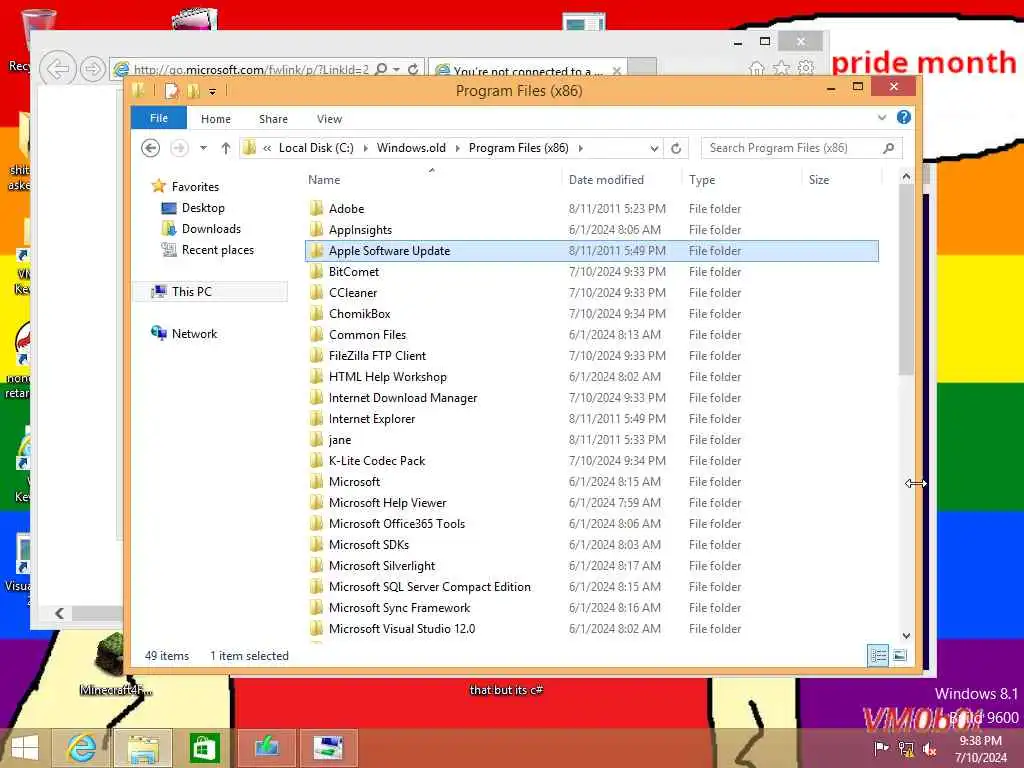Select the Microsoft Office365 Tools folder
Image resolution: width=1024 pixels, height=768 pixels.
[x=396, y=524]
